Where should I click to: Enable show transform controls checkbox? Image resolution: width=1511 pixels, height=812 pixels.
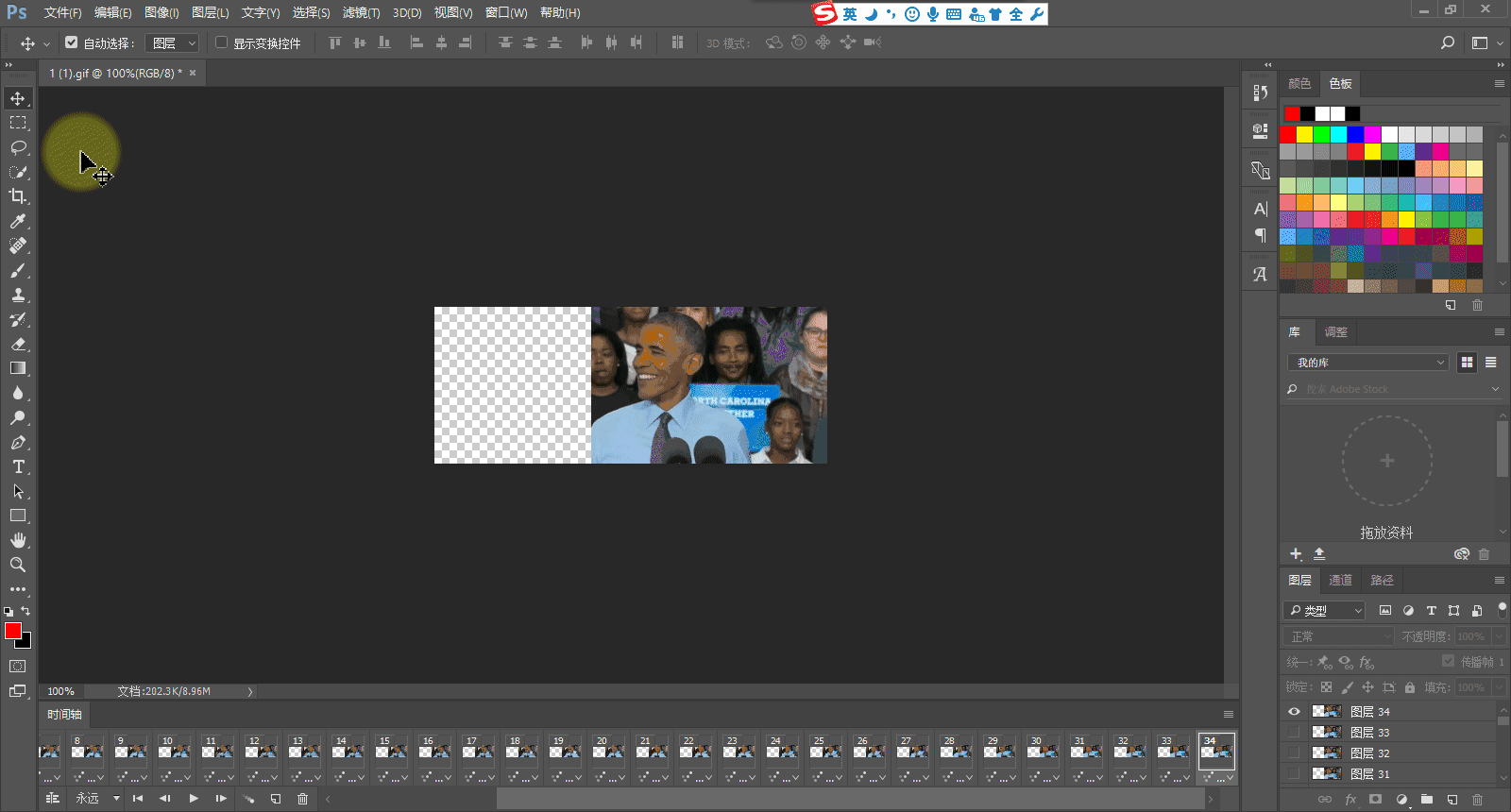222,42
